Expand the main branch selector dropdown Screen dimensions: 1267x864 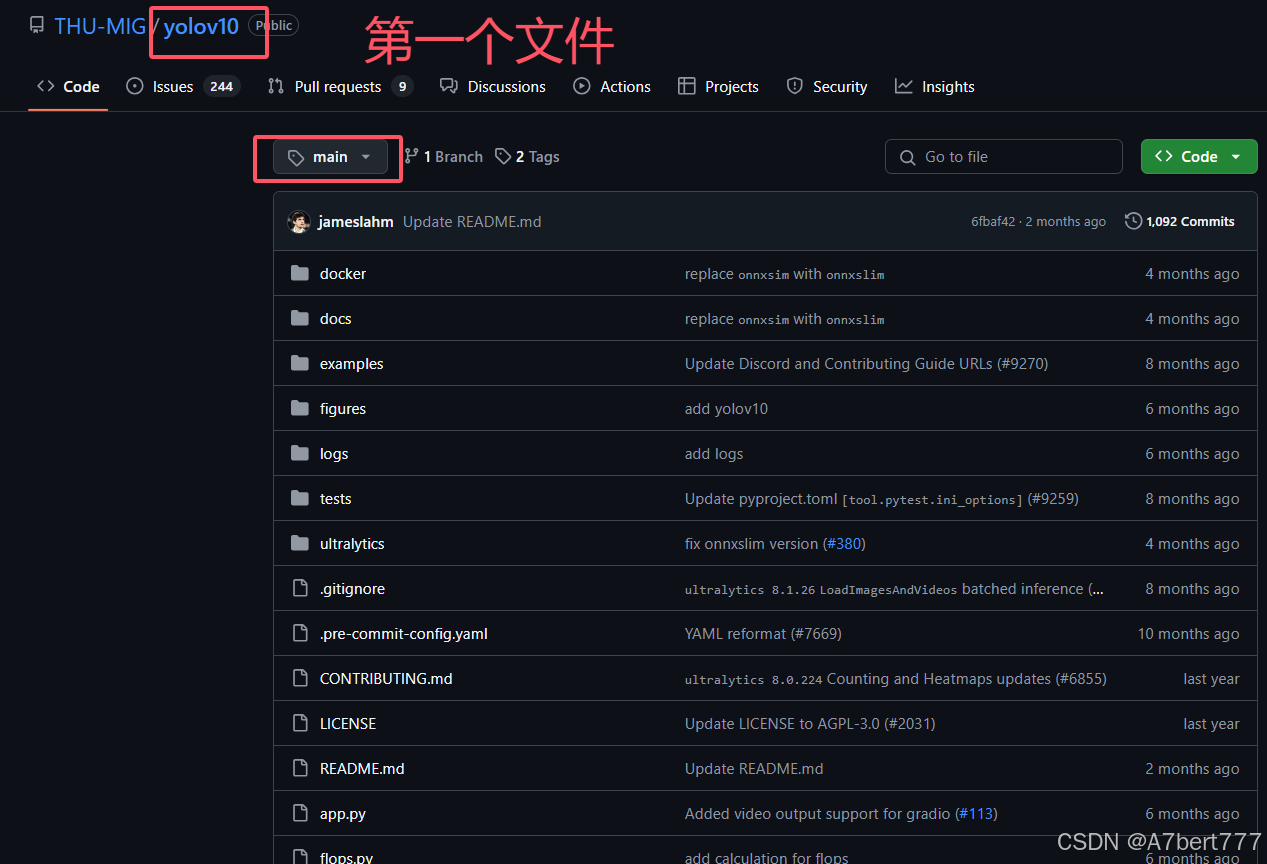pyautogui.click(x=330, y=157)
